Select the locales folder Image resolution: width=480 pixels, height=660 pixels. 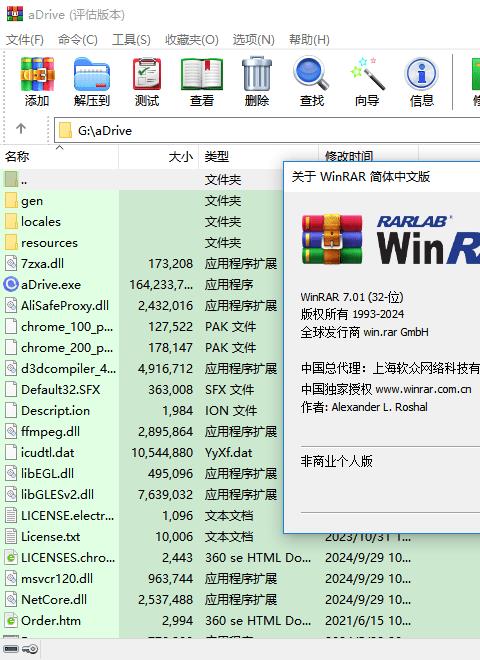coord(40,221)
